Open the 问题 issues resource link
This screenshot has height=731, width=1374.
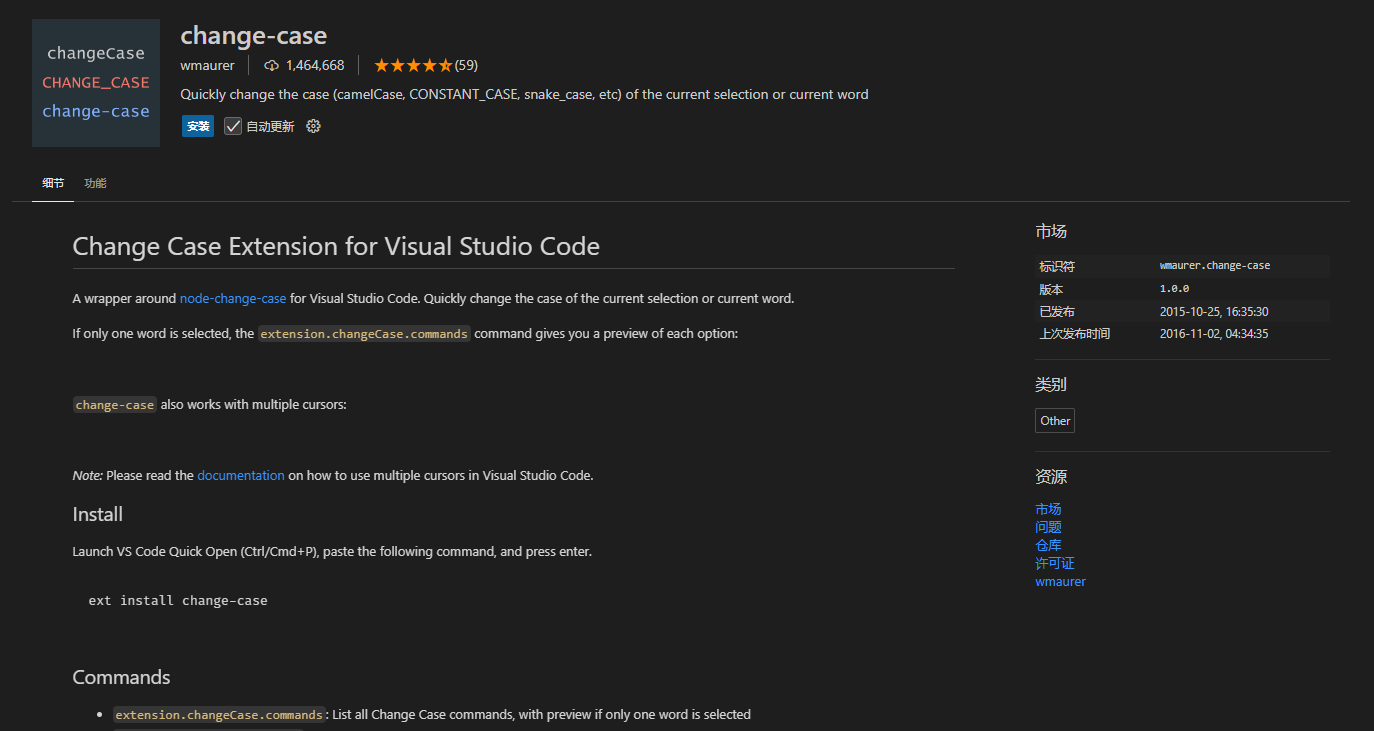(1048, 527)
